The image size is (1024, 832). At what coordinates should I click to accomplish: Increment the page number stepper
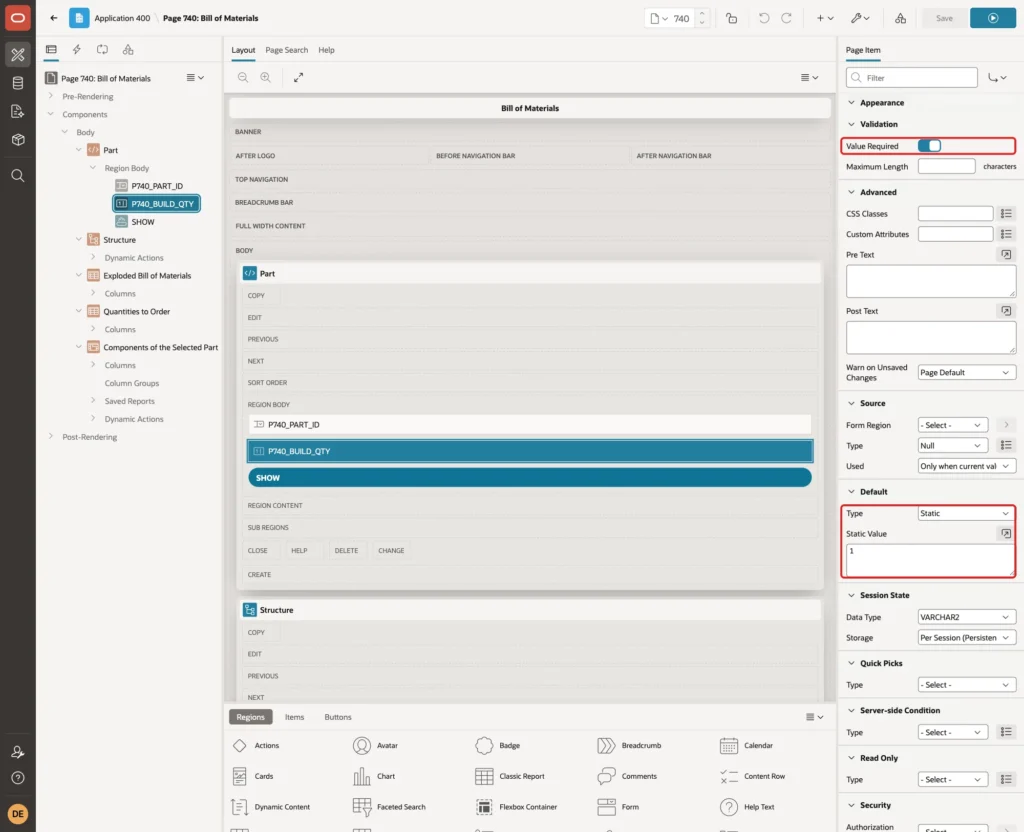[702, 13]
